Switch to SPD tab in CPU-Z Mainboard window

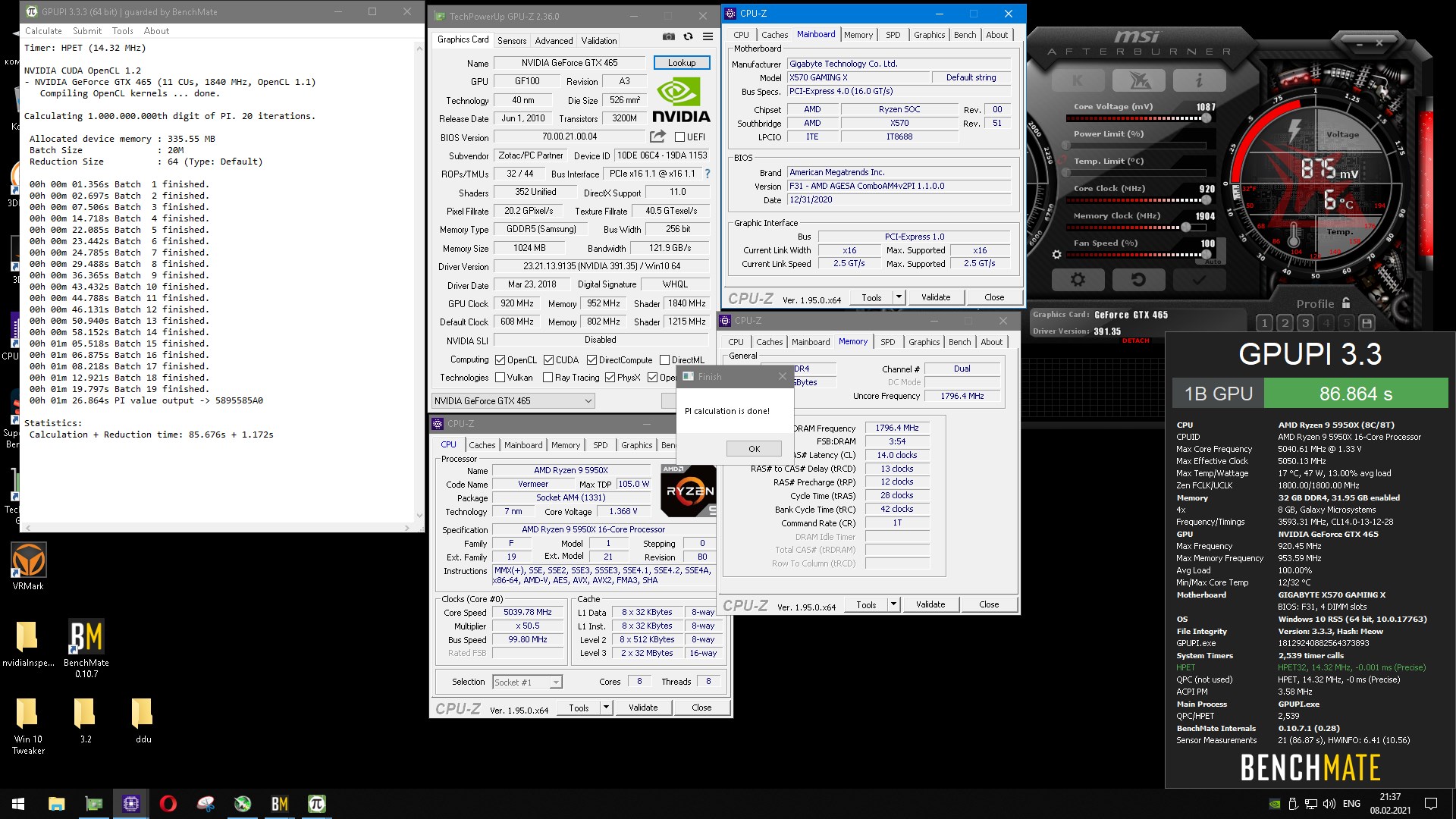pos(893,35)
